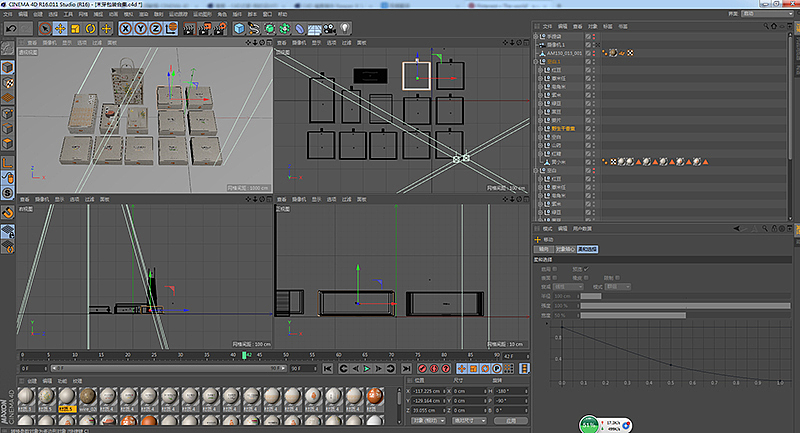Adjust the 宽度 width slider
The height and width of the screenshot is (433, 800).
click(685, 315)
